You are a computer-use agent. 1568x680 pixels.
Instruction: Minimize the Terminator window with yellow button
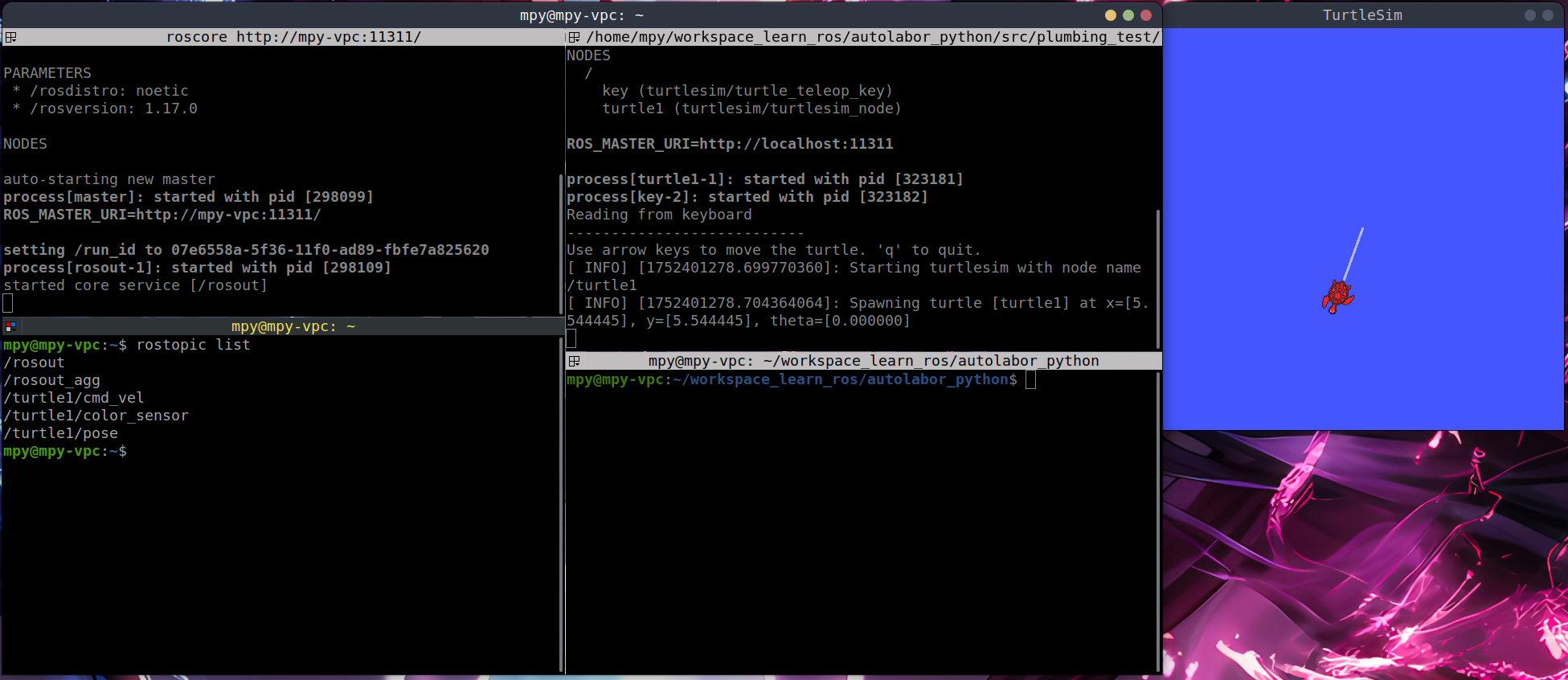click(x=1111, y=15)
